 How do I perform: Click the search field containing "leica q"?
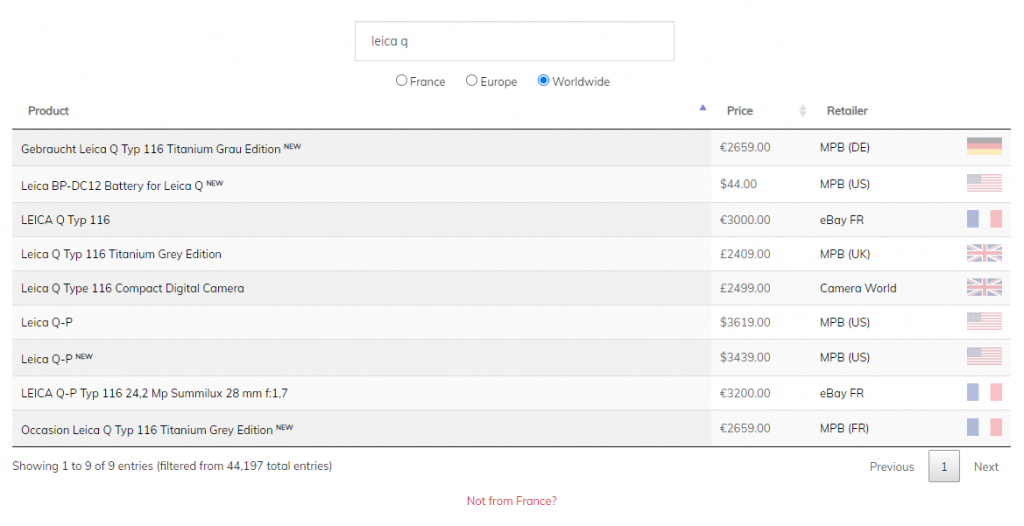514,42
